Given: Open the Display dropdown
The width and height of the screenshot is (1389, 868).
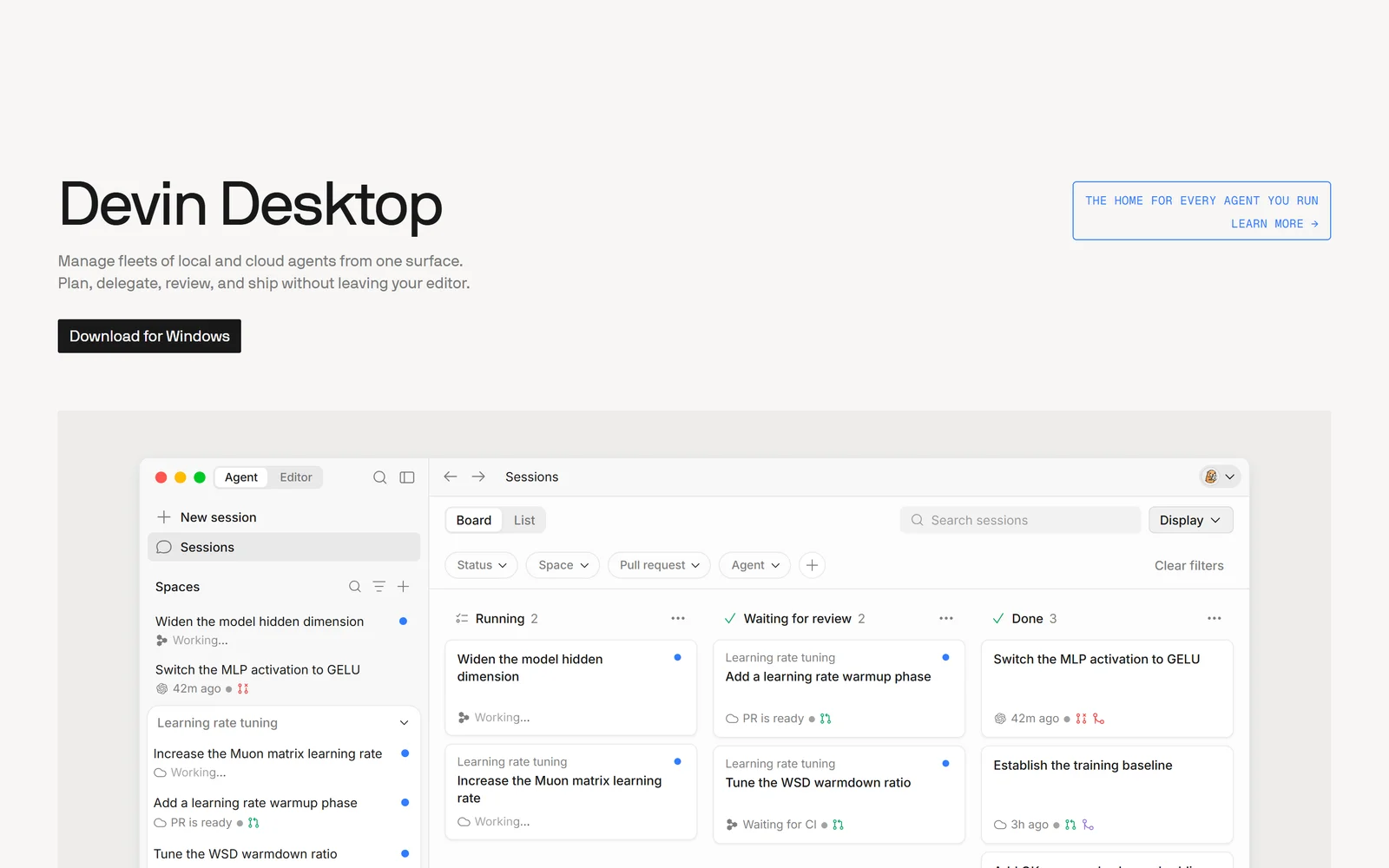Looking at the screenshot, I should (1190, 520).
